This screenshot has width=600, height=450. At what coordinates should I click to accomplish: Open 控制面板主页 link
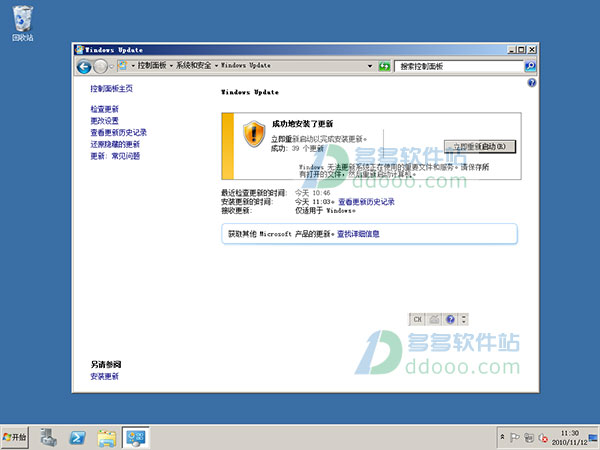(x=111, y=89)
